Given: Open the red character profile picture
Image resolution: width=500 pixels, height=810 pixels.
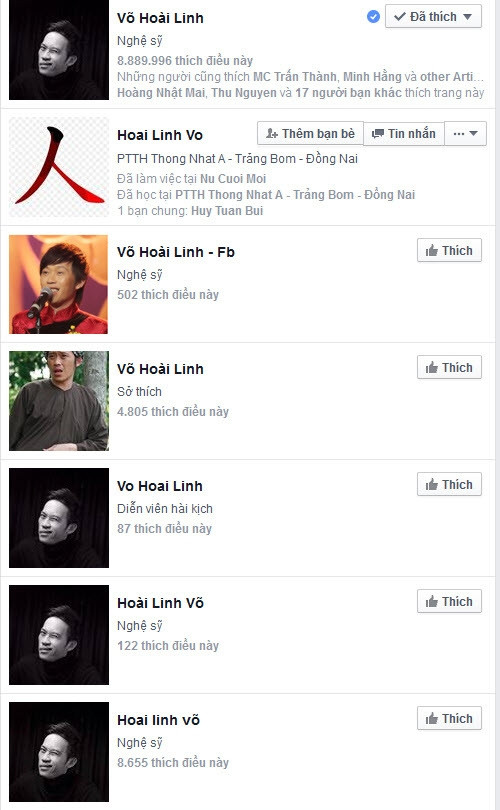Looking at the screenshot, I should pyautogui.click(x=59, y=167).
